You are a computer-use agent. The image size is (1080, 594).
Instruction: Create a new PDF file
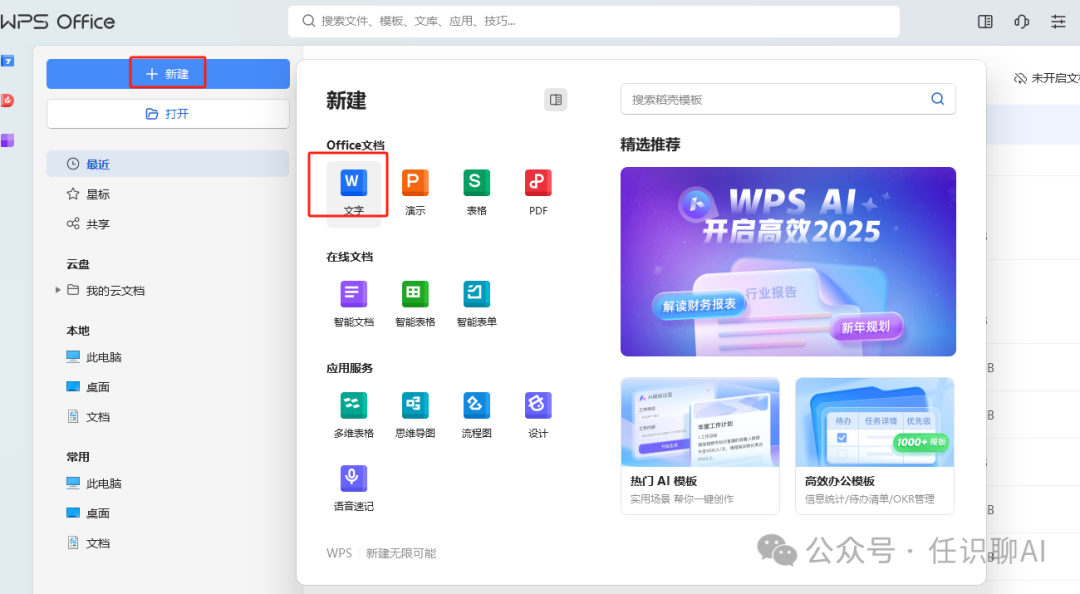coord(538,192)
